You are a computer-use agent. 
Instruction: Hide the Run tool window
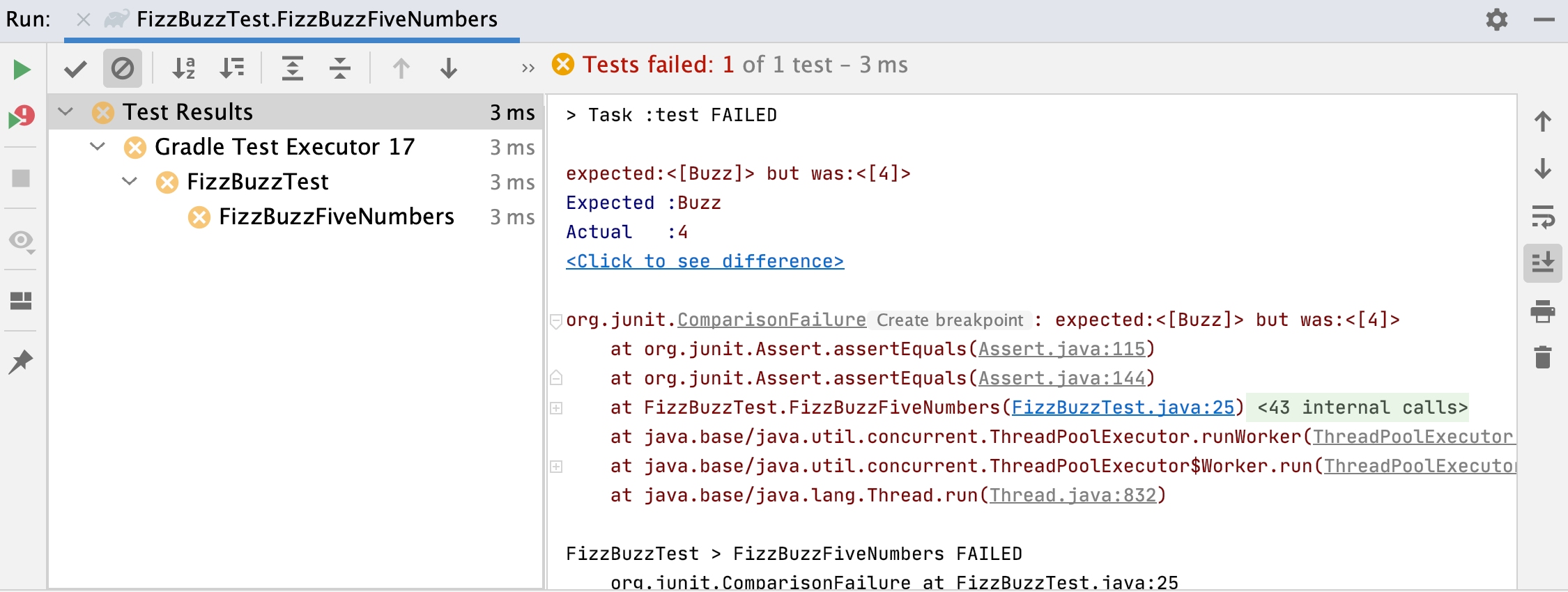tap(1544, 20)
